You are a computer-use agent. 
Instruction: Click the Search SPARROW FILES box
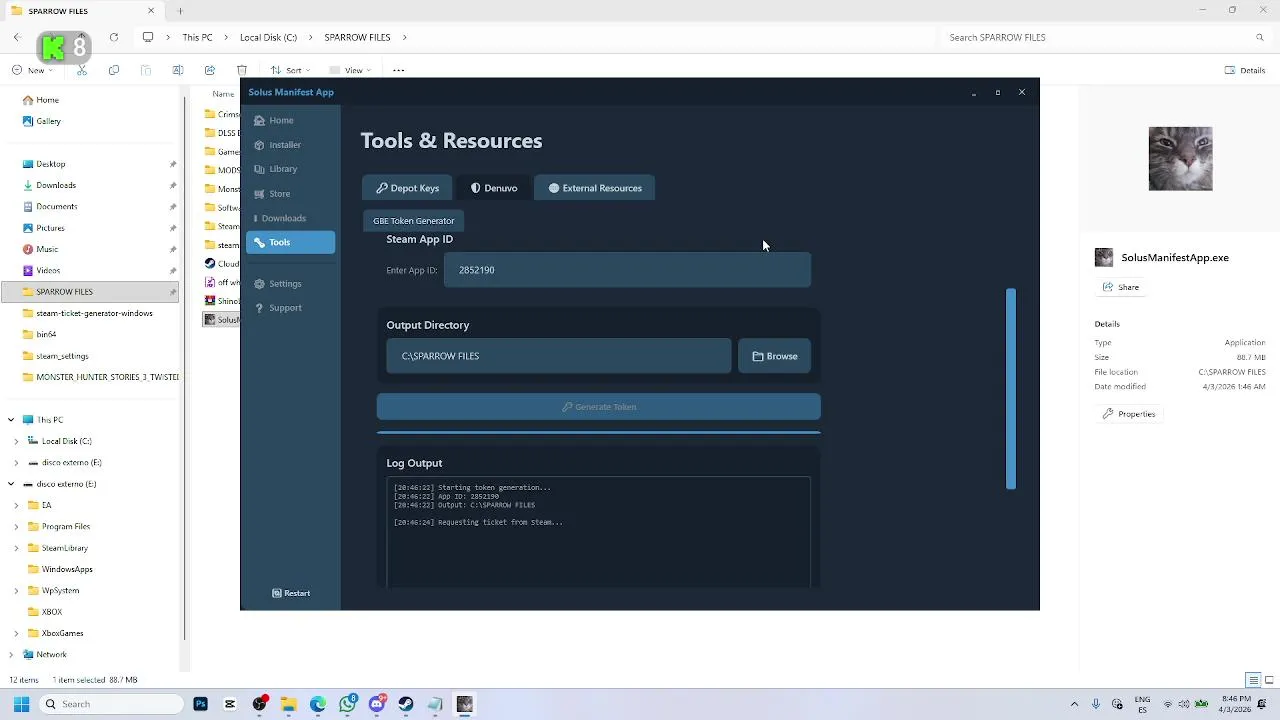1105,37
